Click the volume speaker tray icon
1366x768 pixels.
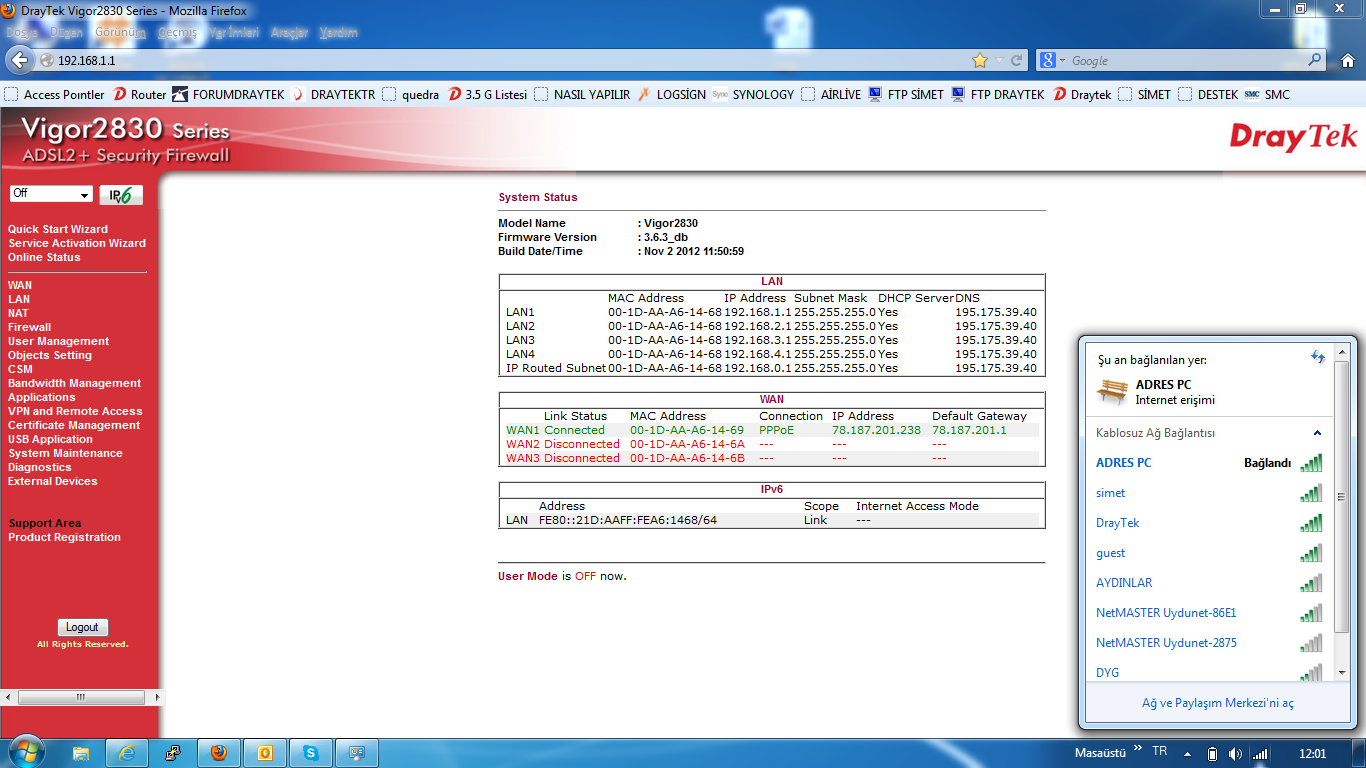(1235, 753)
